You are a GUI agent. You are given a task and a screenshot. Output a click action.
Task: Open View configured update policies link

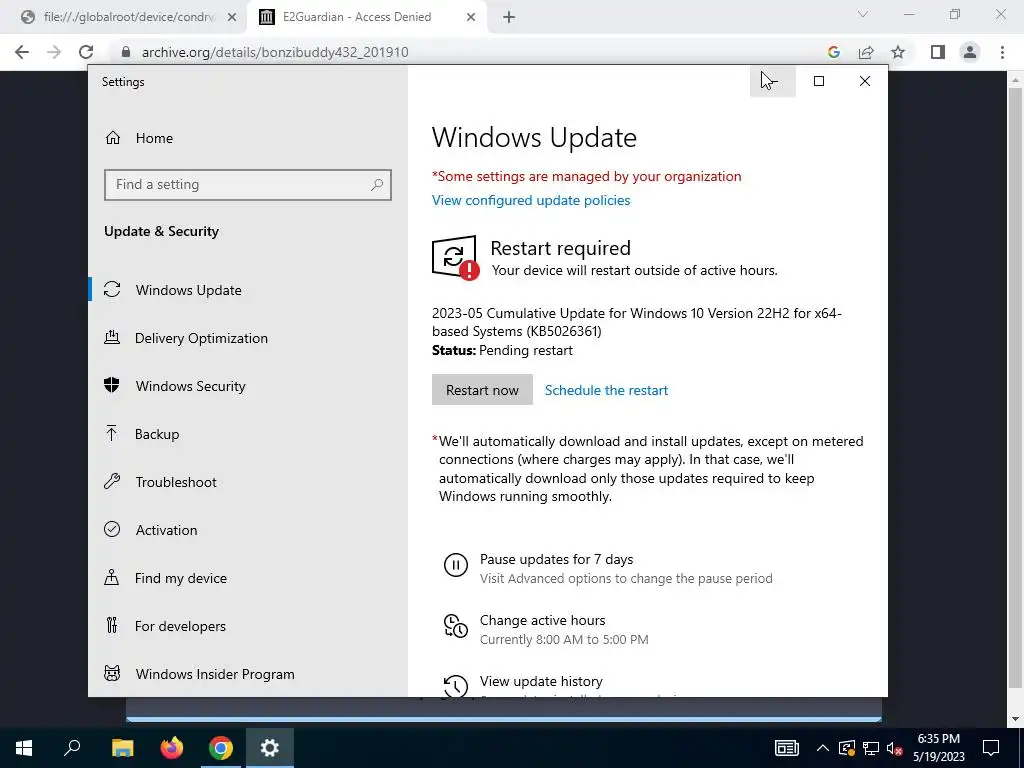pos(531,200)
